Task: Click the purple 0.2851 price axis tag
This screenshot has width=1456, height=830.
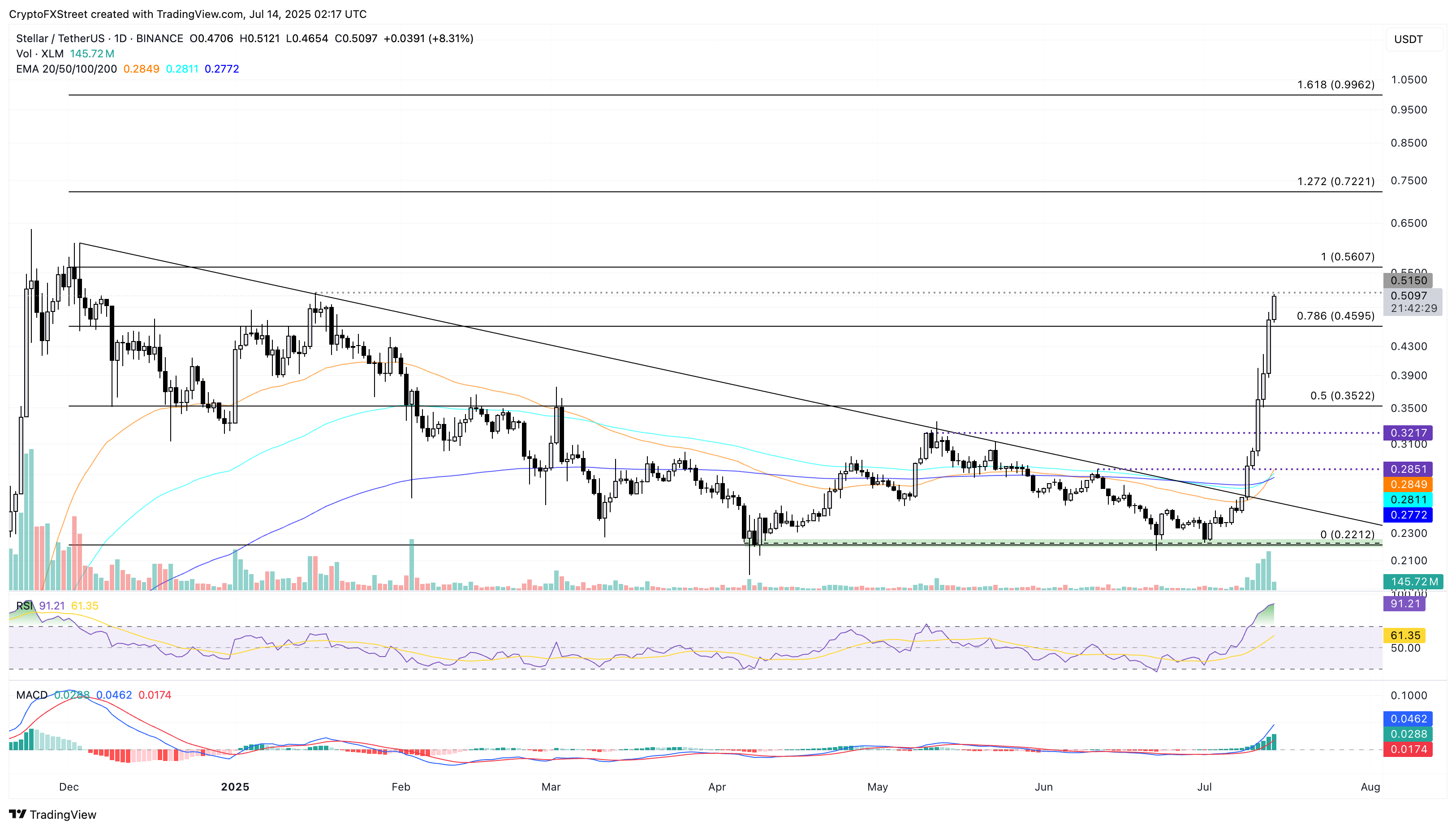Action: pyautogui.click(x=1408, y=469)
